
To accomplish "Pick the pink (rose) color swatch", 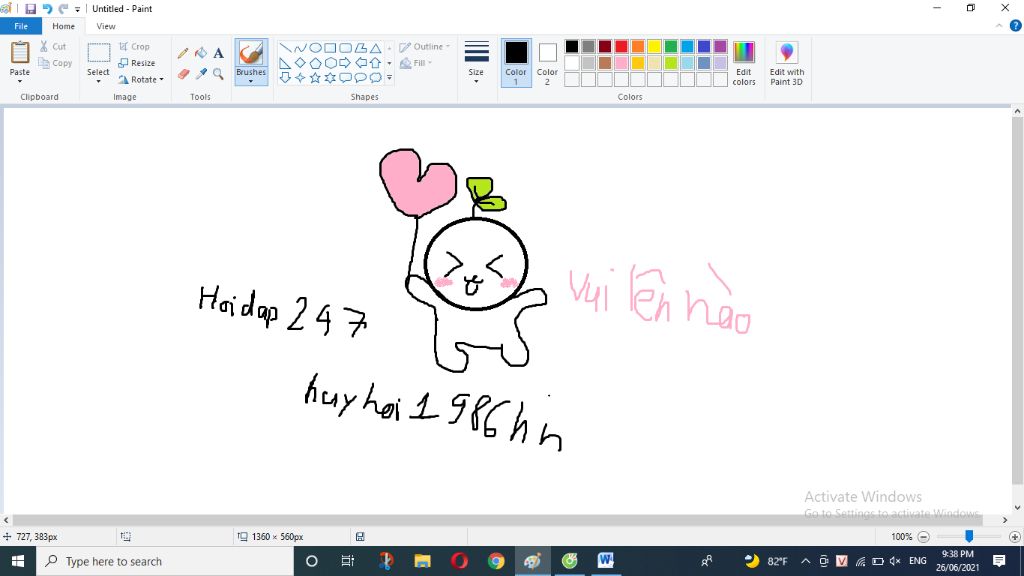I will pos(621,63).
